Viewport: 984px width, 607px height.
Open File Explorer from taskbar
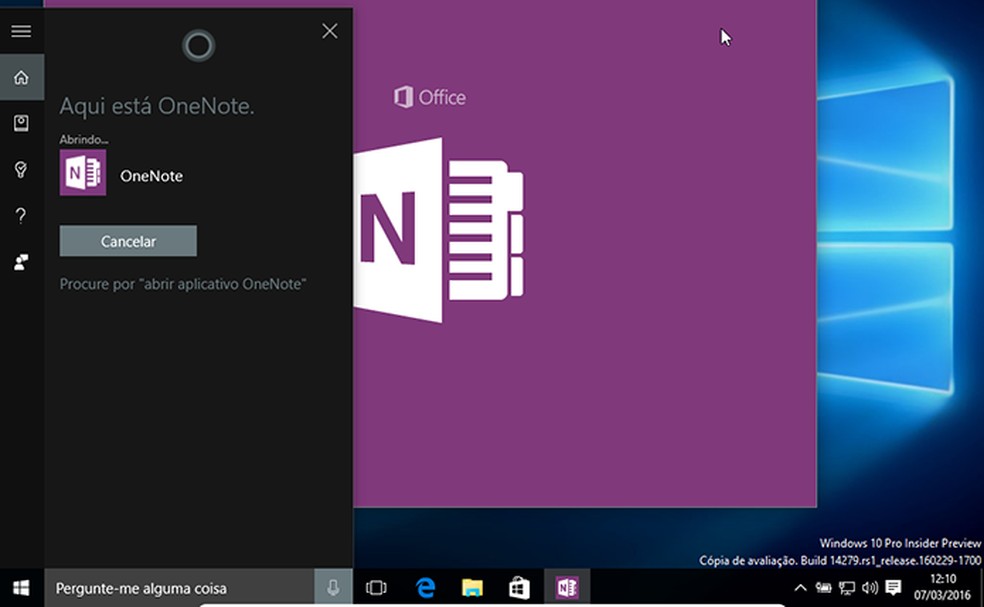click(472, 588)
